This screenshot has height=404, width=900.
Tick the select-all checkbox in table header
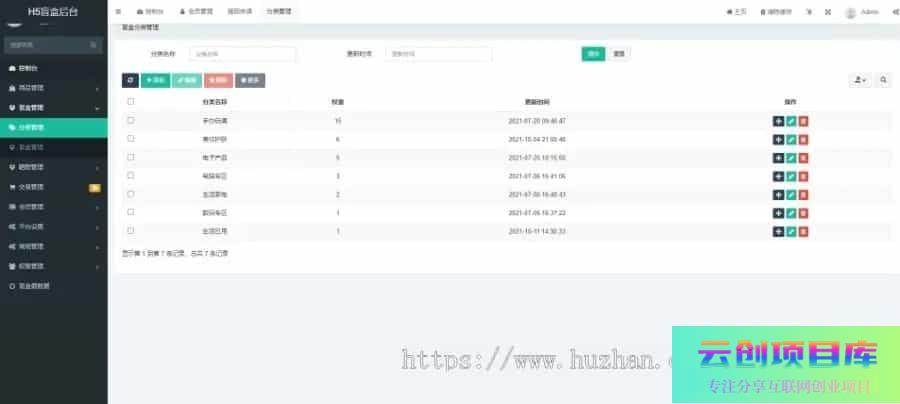coord(130,102)
